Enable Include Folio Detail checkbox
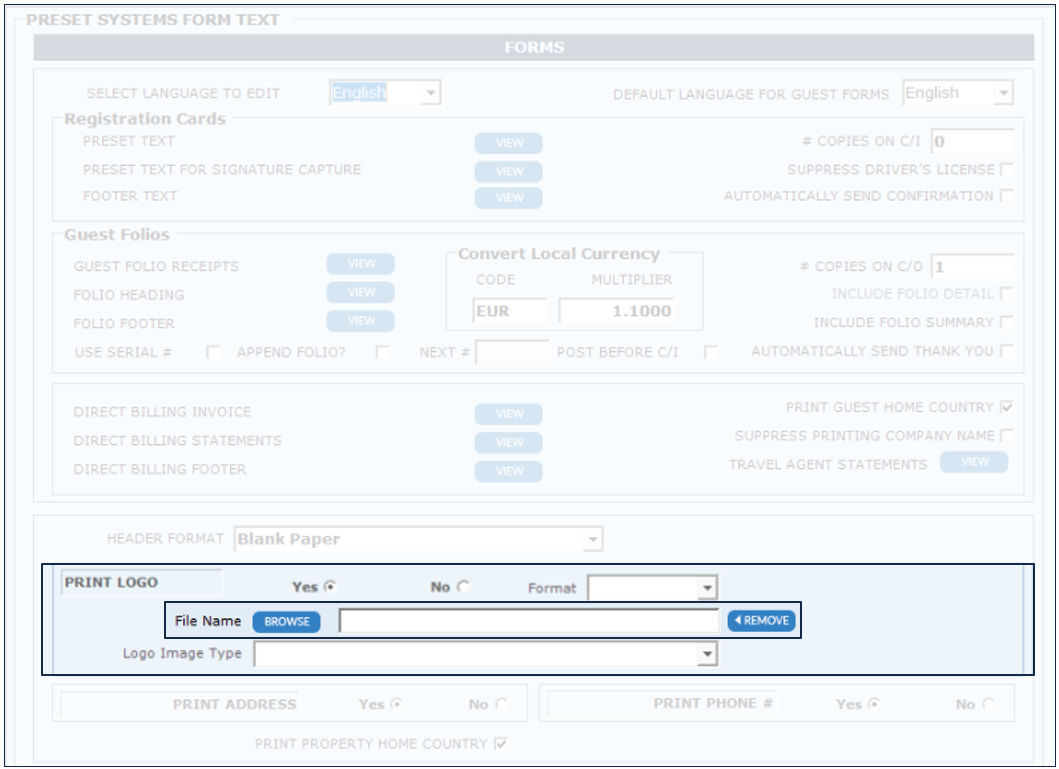This screenshot has width=1059, height=769. [1006, 293]
